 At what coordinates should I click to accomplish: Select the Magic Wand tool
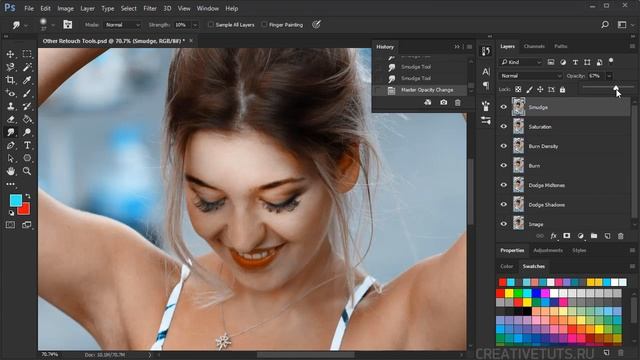click(x=27, y=67)
